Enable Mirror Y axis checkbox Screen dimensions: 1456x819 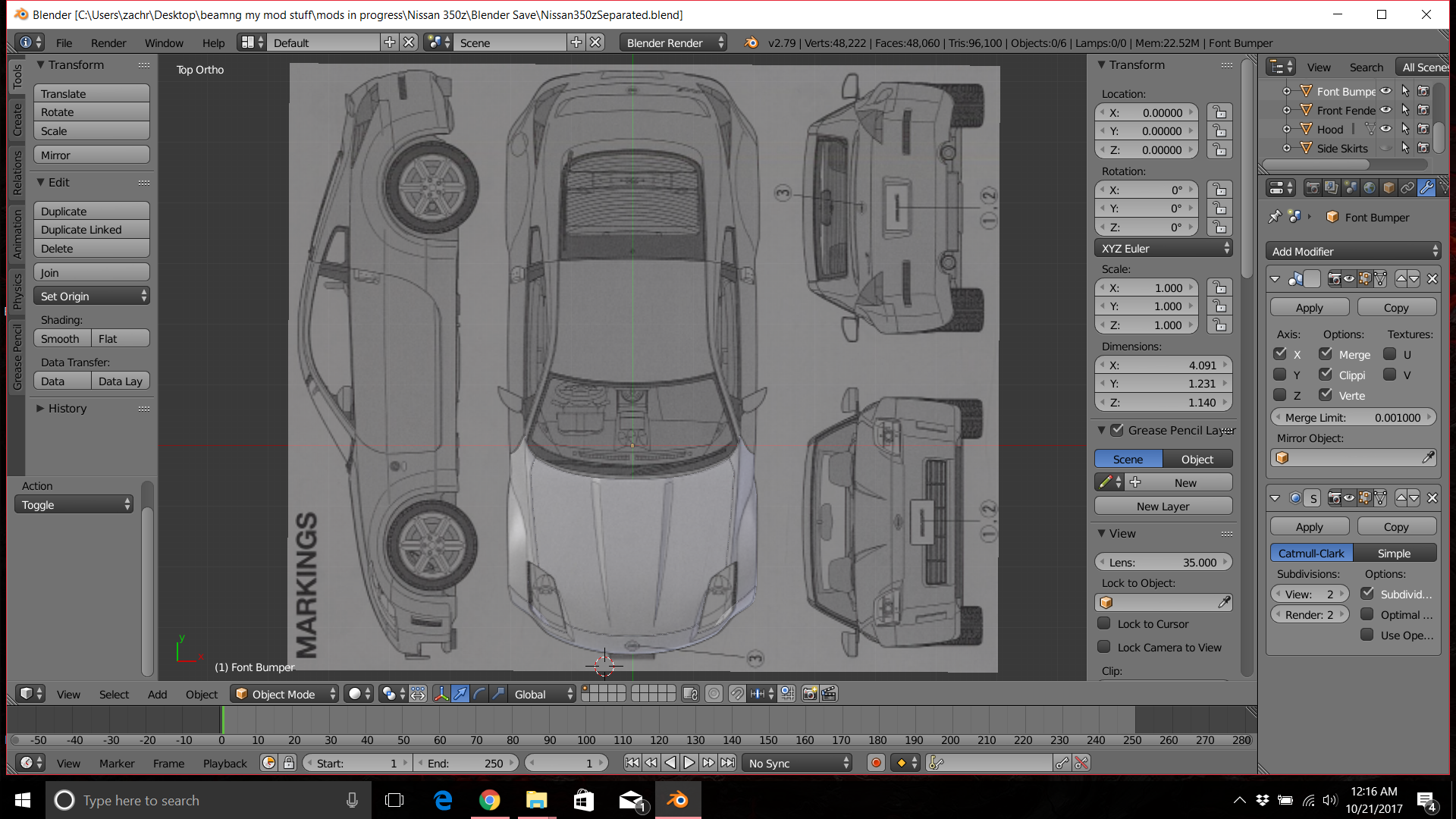(1280, 374)
